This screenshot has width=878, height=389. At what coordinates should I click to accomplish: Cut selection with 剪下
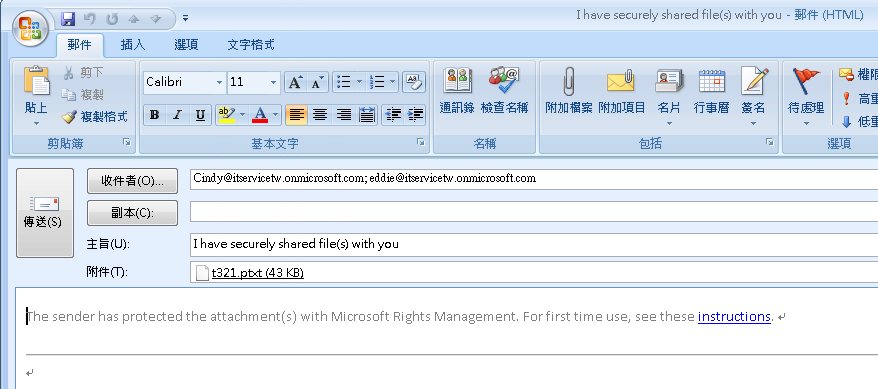[84, 72]
